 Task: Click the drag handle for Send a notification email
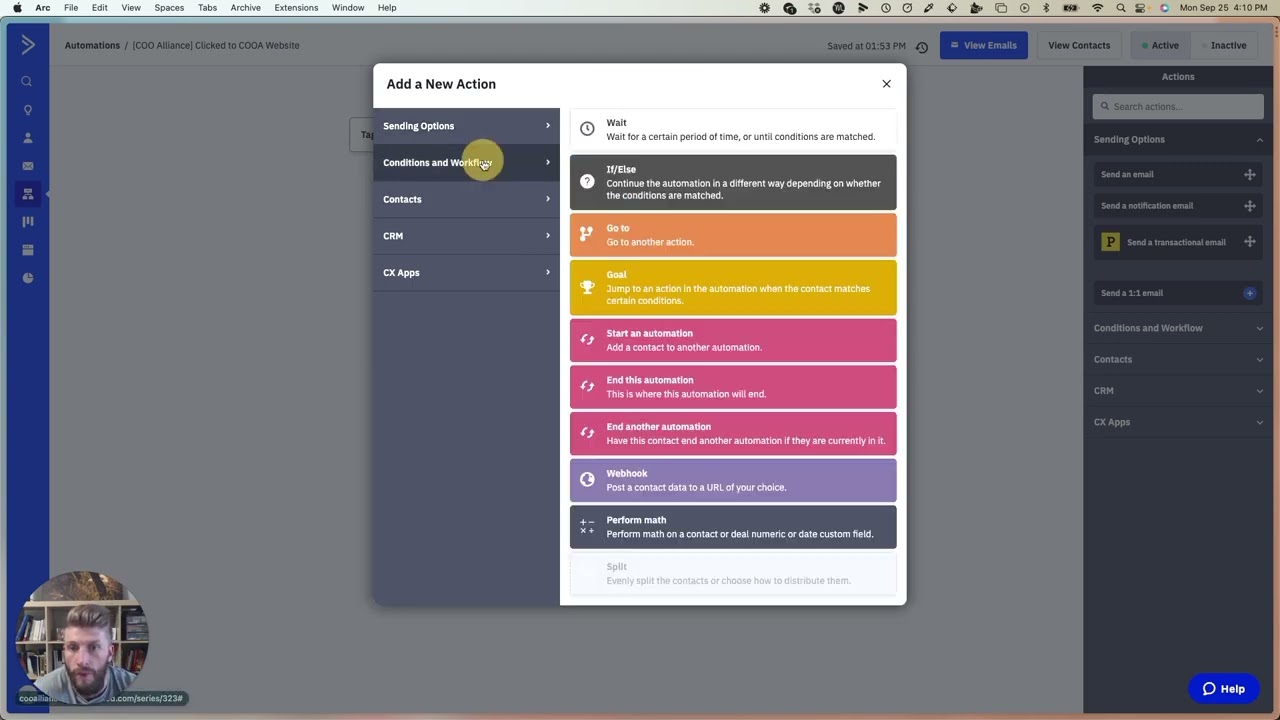tap(1249, 205)
